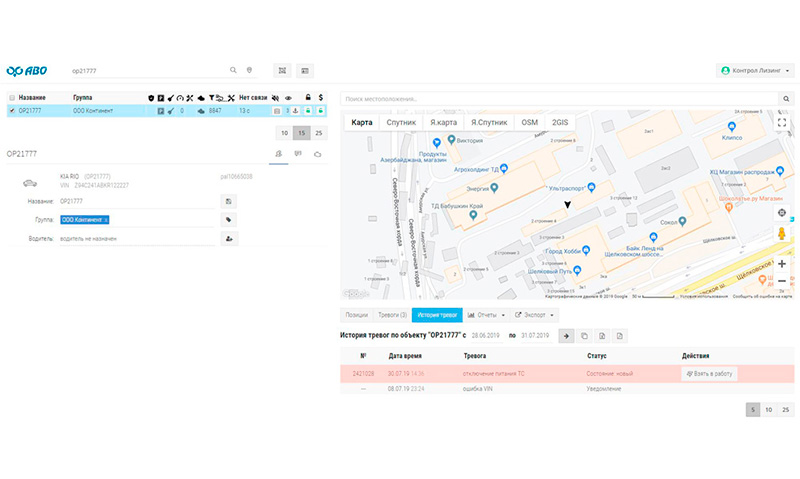Expand the Отчеты dropdown
The width and height of the screenshot is (800, 479).
[486, 315]
